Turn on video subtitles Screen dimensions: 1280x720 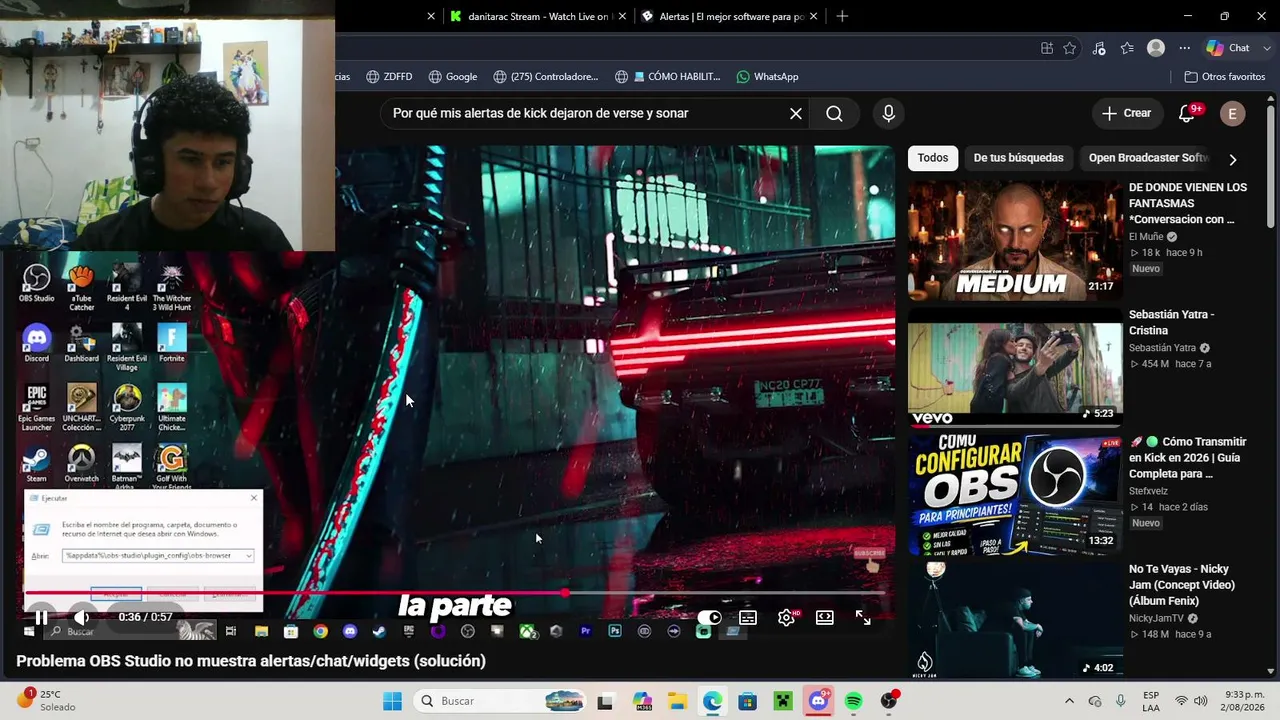pyautogui.click(x=748, y=618)
